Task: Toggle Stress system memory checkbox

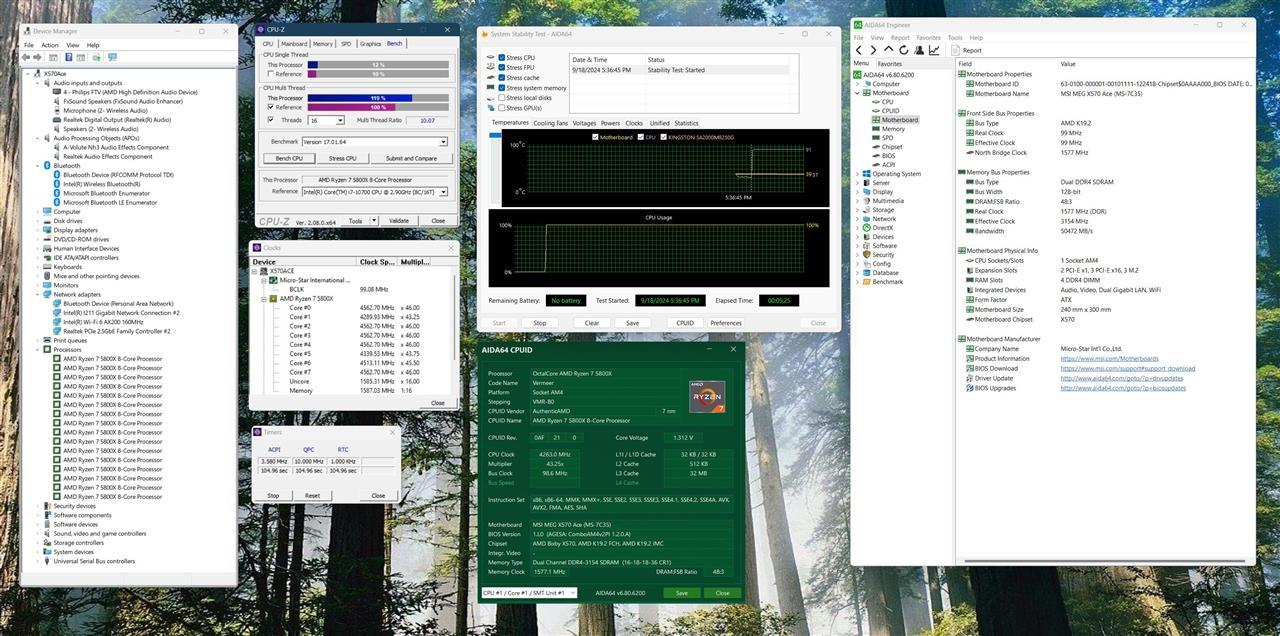Action: tap(502, 88)
